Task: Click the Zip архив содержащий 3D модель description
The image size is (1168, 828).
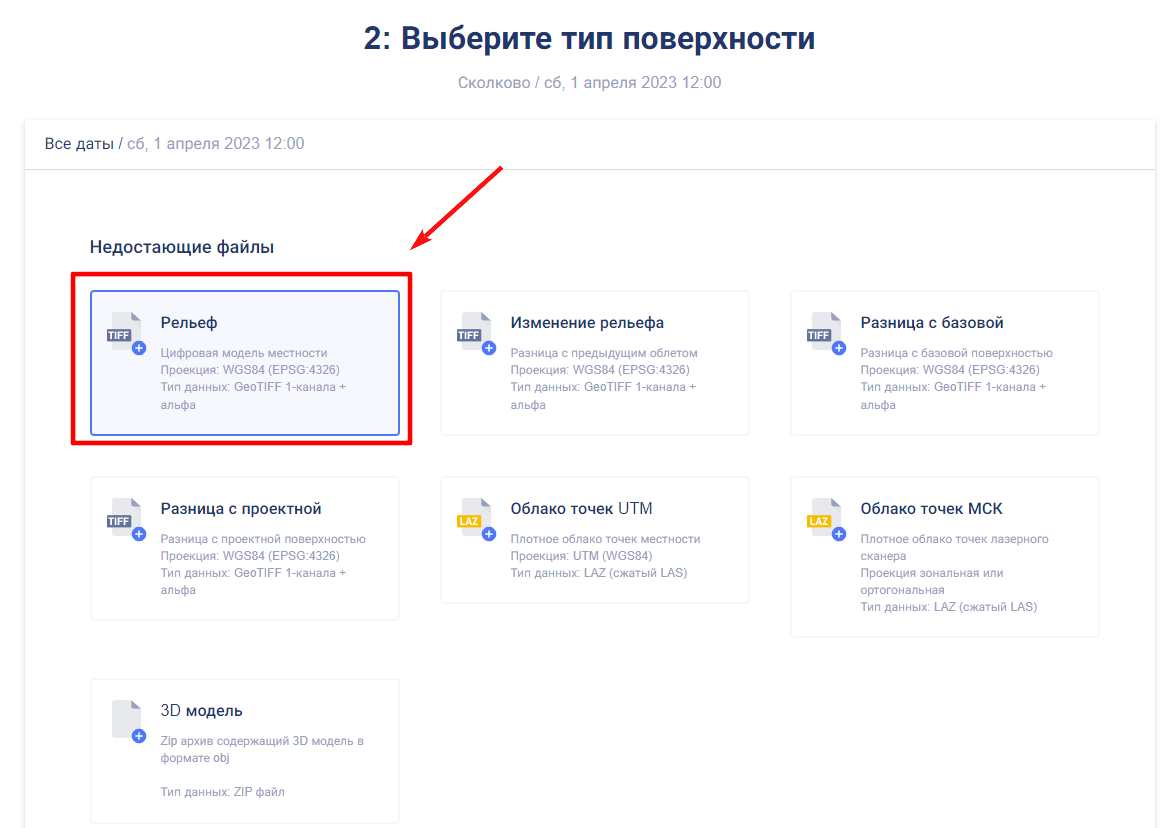Action: coord(262,749)
